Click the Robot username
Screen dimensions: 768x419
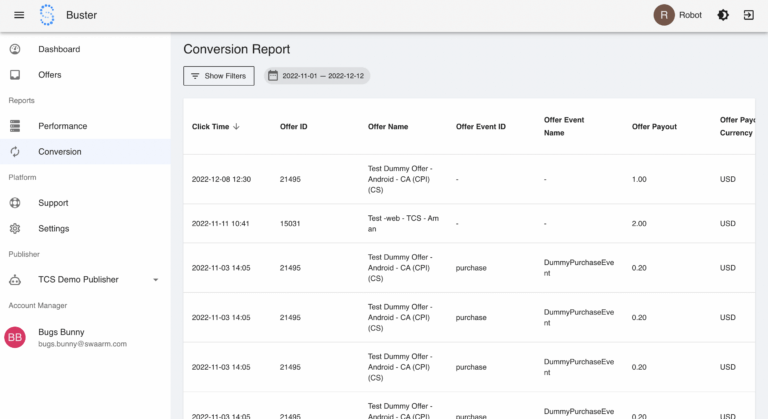point(690,15)
